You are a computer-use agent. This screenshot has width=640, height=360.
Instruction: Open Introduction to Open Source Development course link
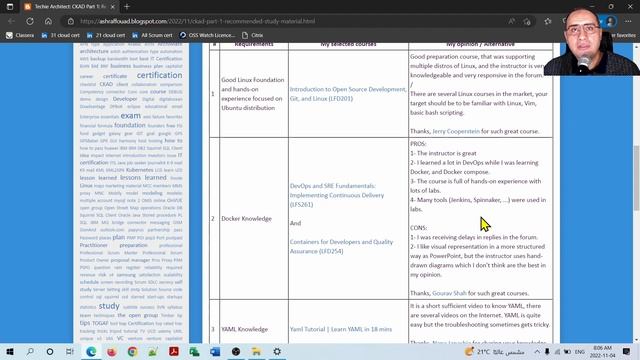[348, 94]
